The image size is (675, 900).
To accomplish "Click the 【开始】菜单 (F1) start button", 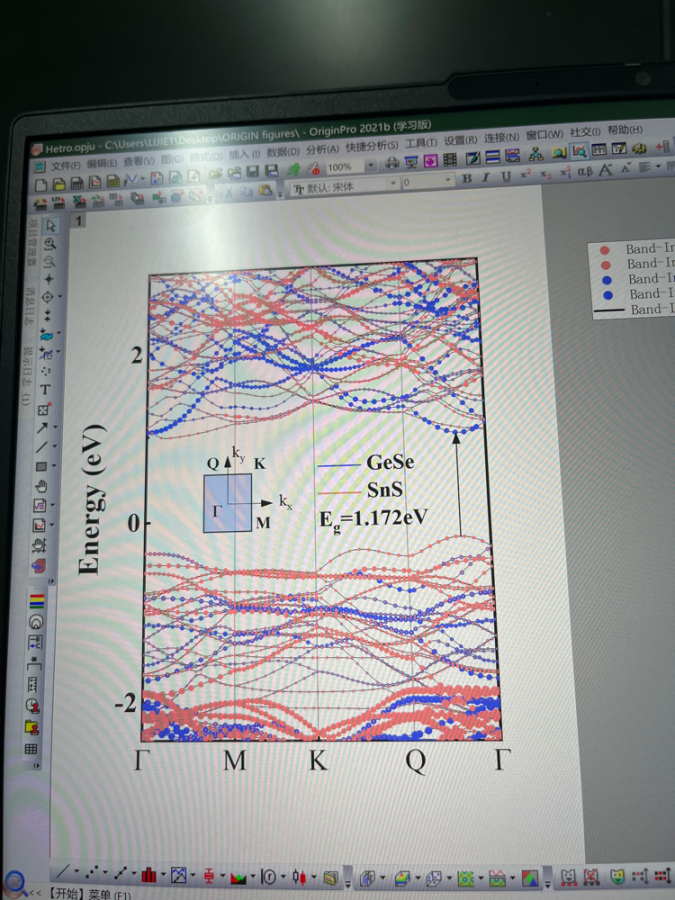I will 88,894.
